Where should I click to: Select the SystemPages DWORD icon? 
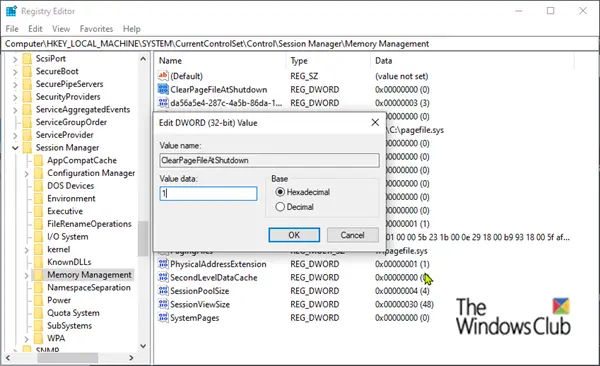click(163, 317)
